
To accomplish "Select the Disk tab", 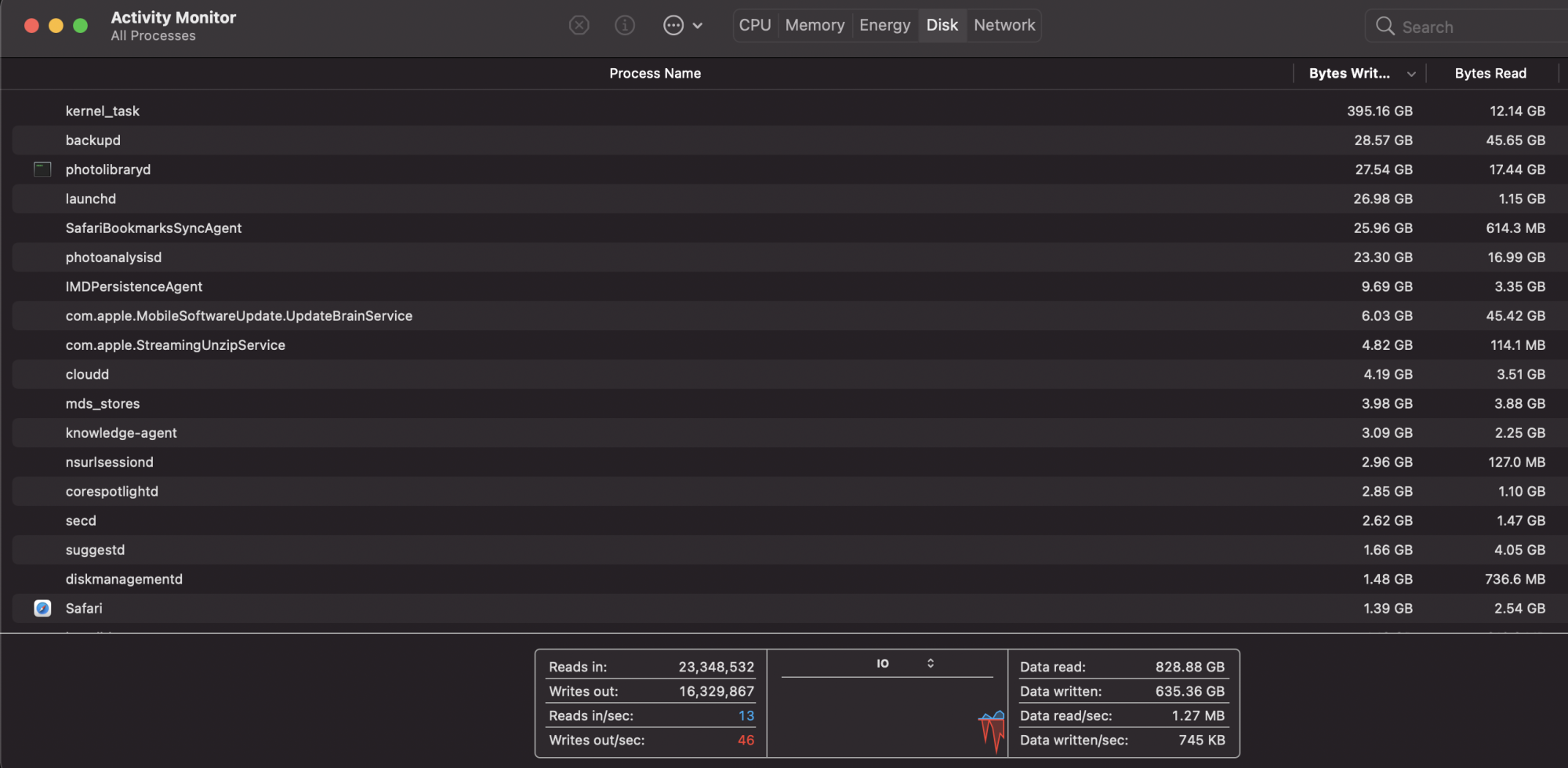I will click(942, 25).
